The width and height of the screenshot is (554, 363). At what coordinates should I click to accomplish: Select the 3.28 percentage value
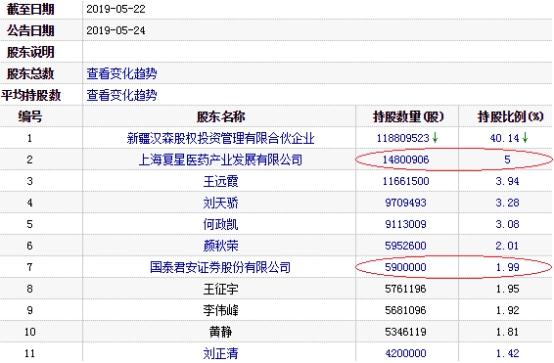tap(507, 203)
